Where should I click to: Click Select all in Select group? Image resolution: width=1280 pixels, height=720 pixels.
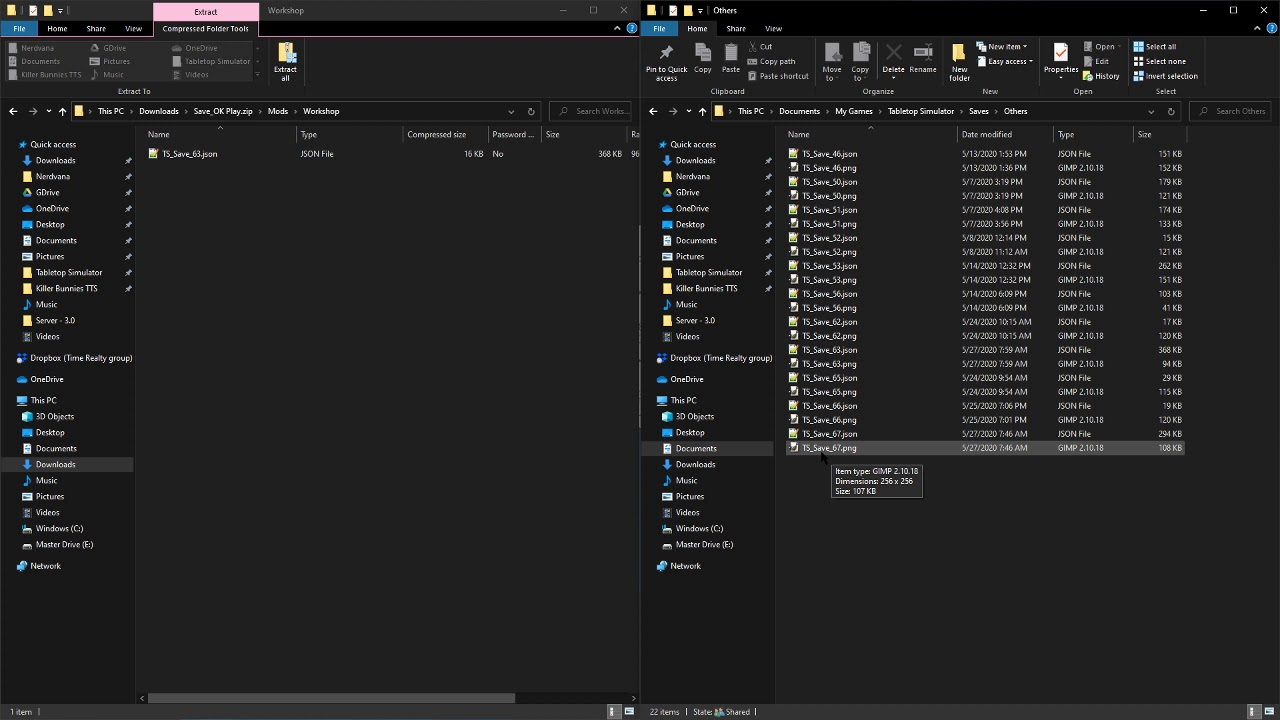[1154, 47]
